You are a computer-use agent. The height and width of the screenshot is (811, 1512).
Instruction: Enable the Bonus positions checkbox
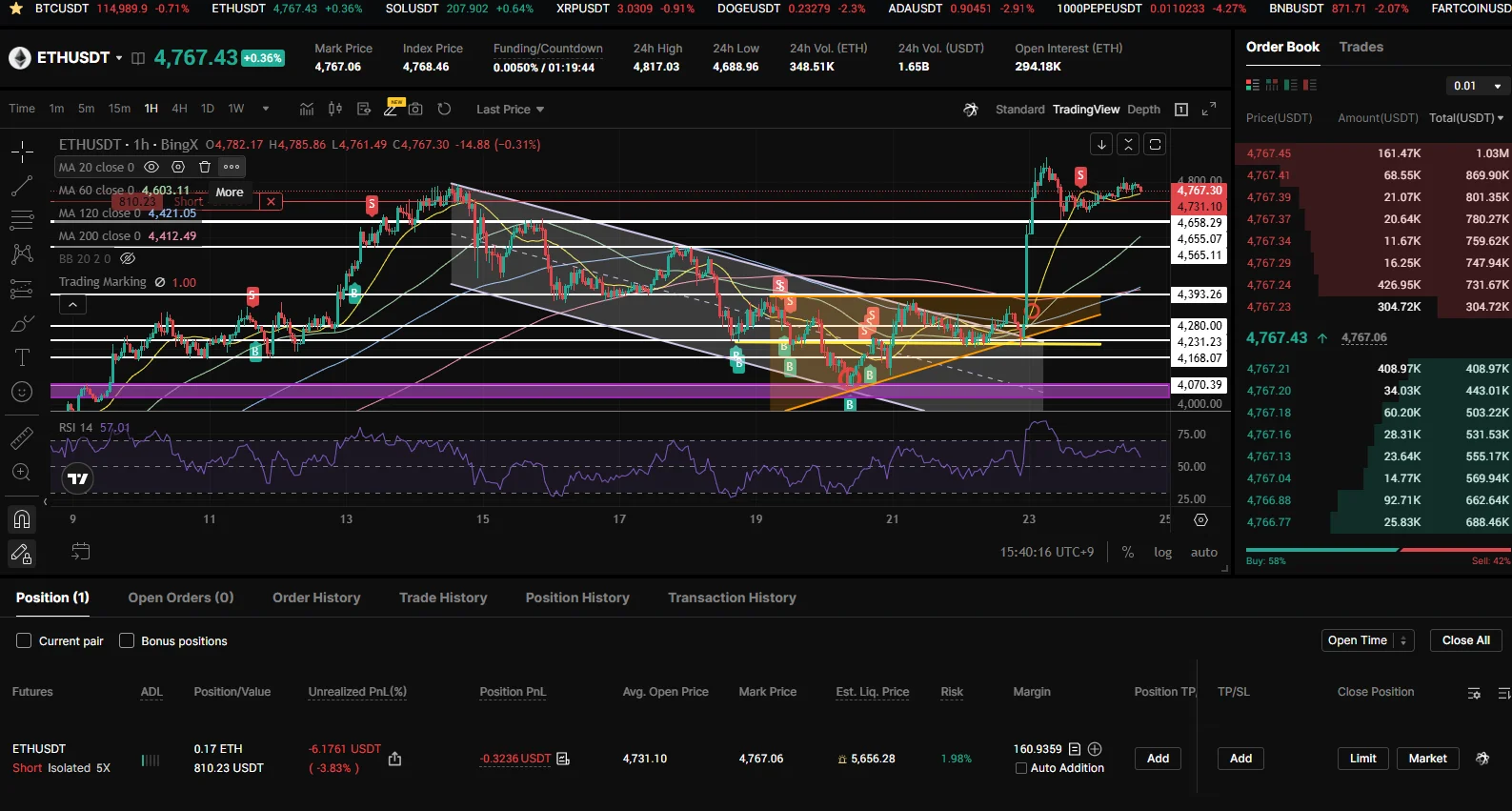click(x=126, y=640)
